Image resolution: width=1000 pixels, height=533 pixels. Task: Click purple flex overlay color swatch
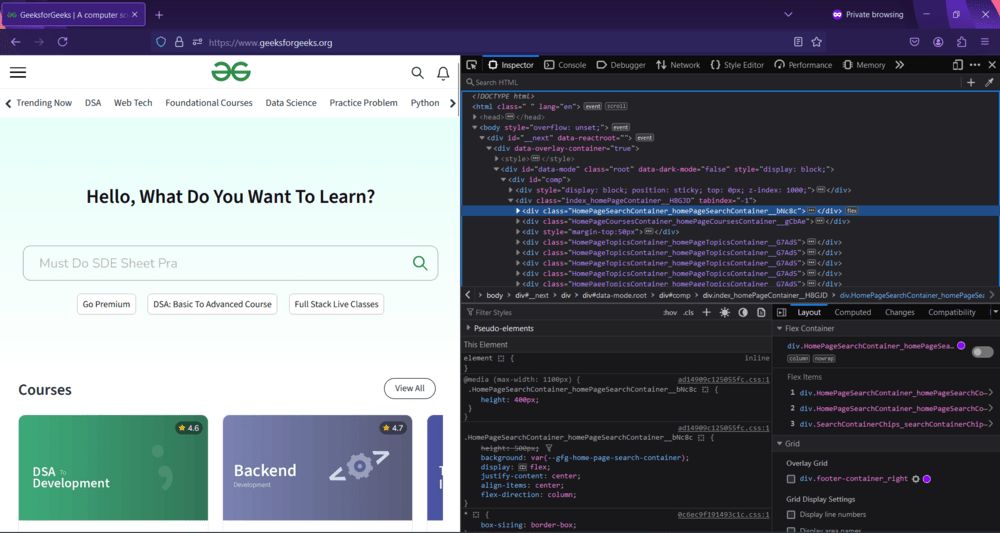tap(961, 346)
